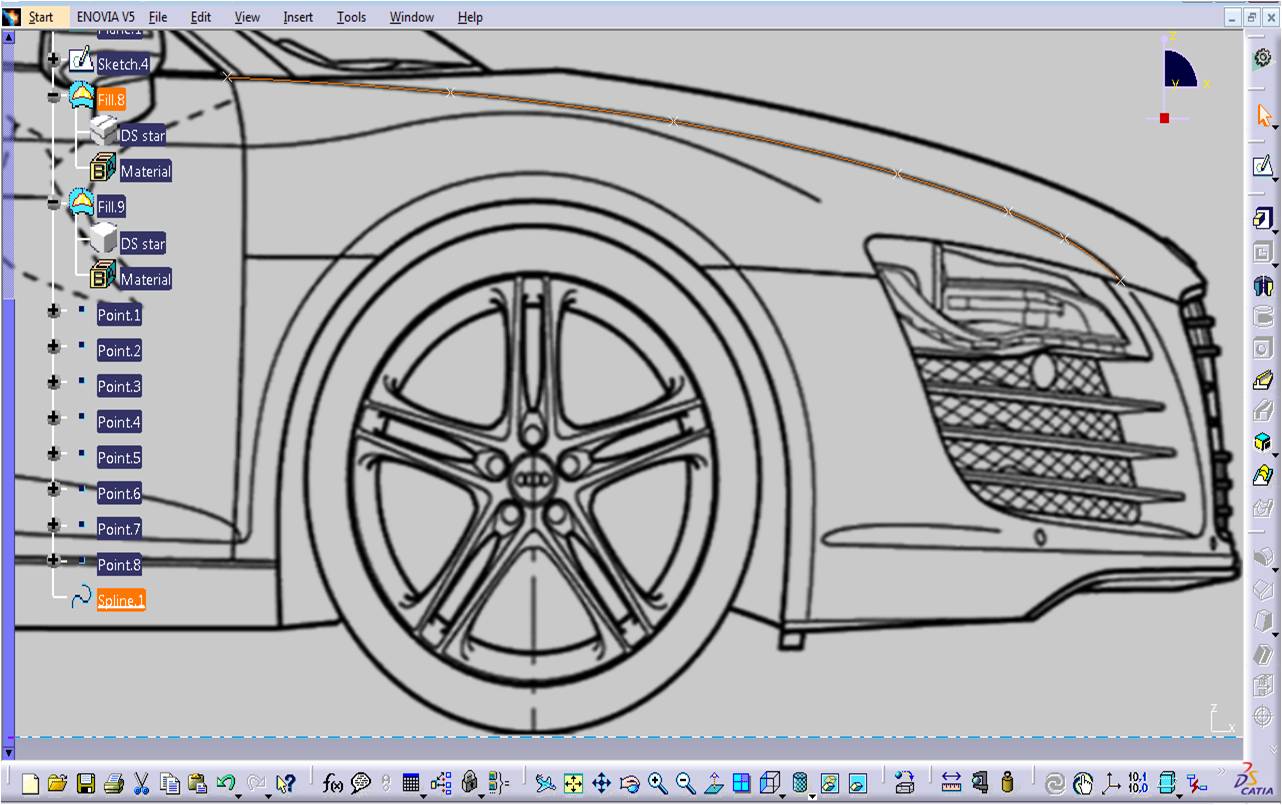Open the Start menu
The image size is (1282, 805).
click(41, 17)
